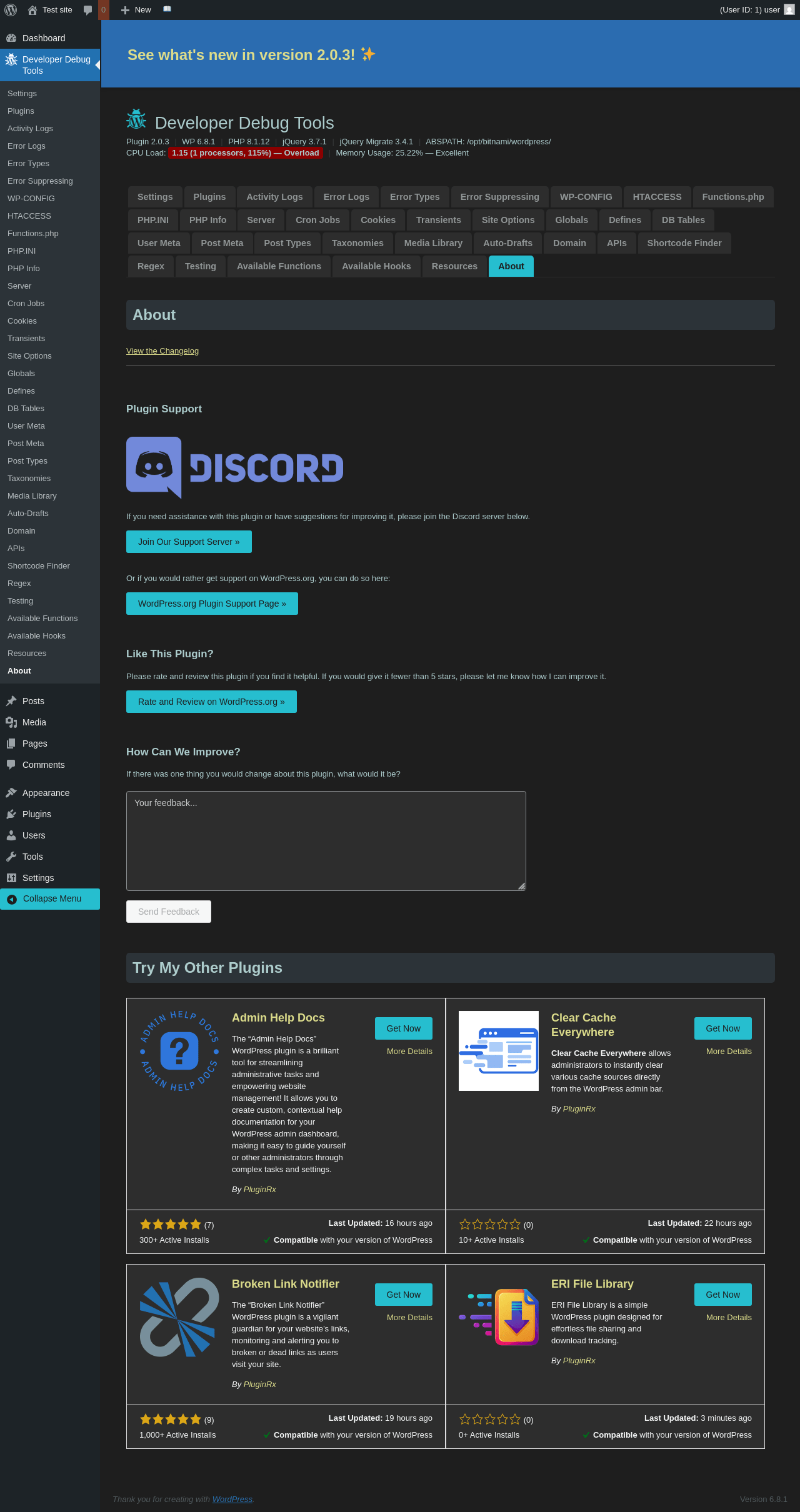Screen dimensions: 800x1512
Task: Open Regex in the sidebar submenu
Action: coord(50,584)
